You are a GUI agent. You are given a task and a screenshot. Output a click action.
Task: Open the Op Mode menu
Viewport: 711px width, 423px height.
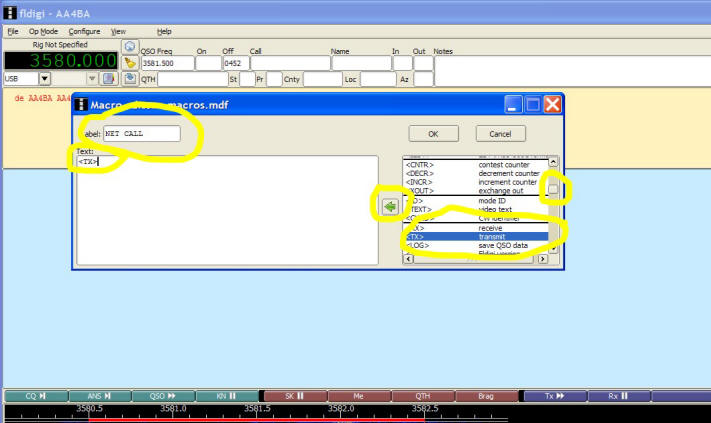[x=43, y=31]
